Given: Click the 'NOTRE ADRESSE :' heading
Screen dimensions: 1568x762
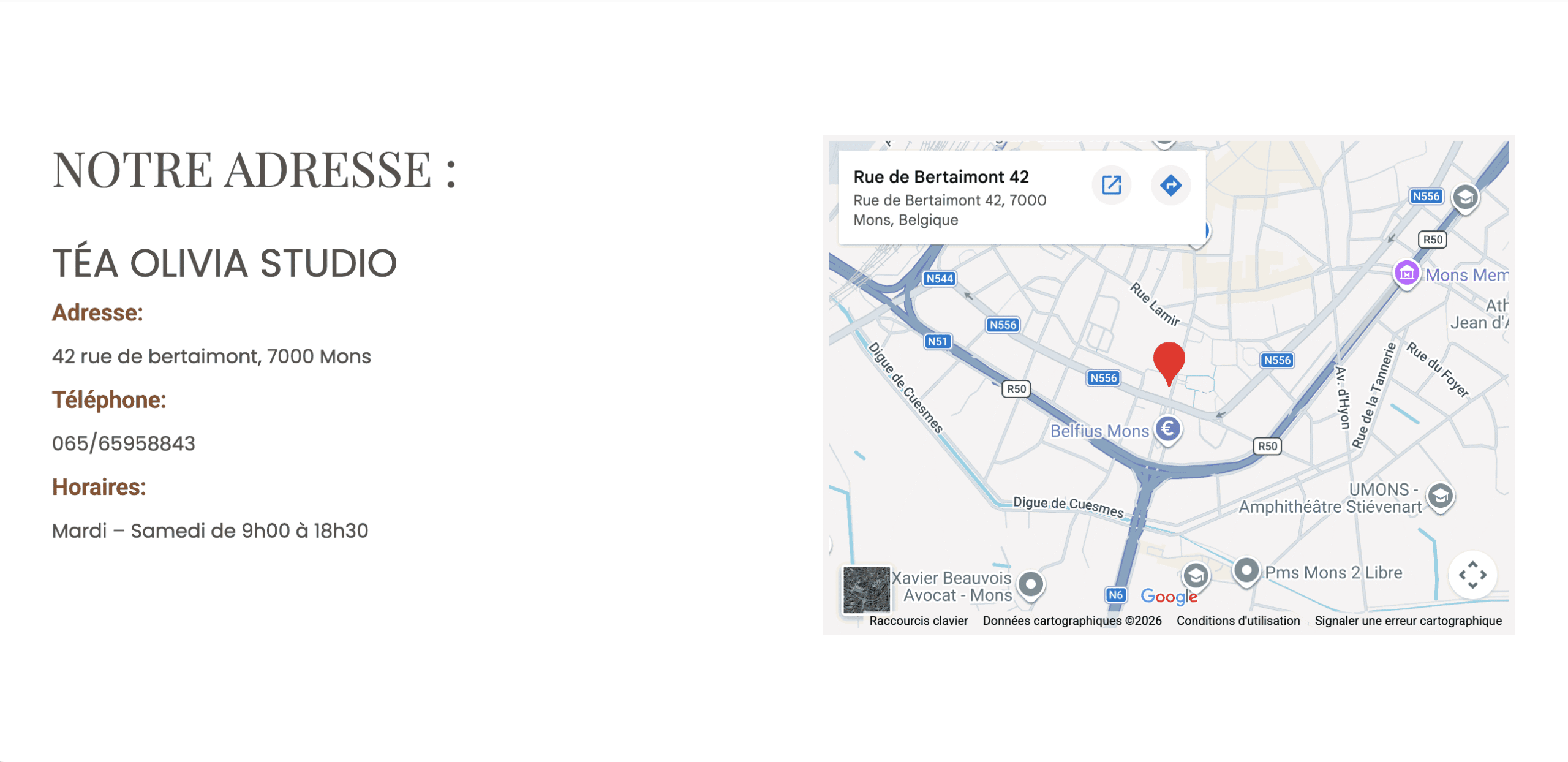Looking at the screenshot, I should pyautogui.click(x=254, y=170).
